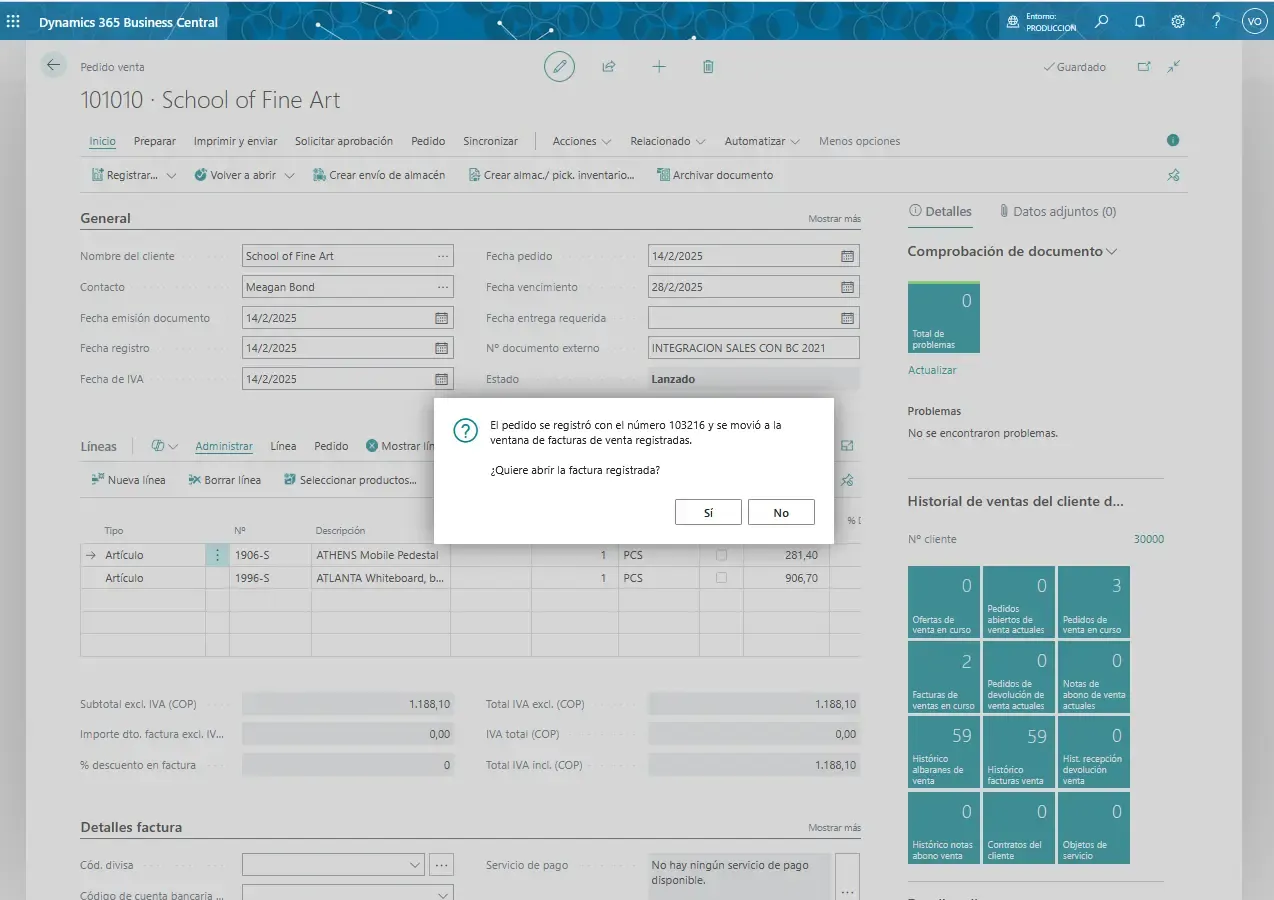This screenshot has width=1274, height=900.
Task: Click the trash delete icon
Action: (708, 67)
